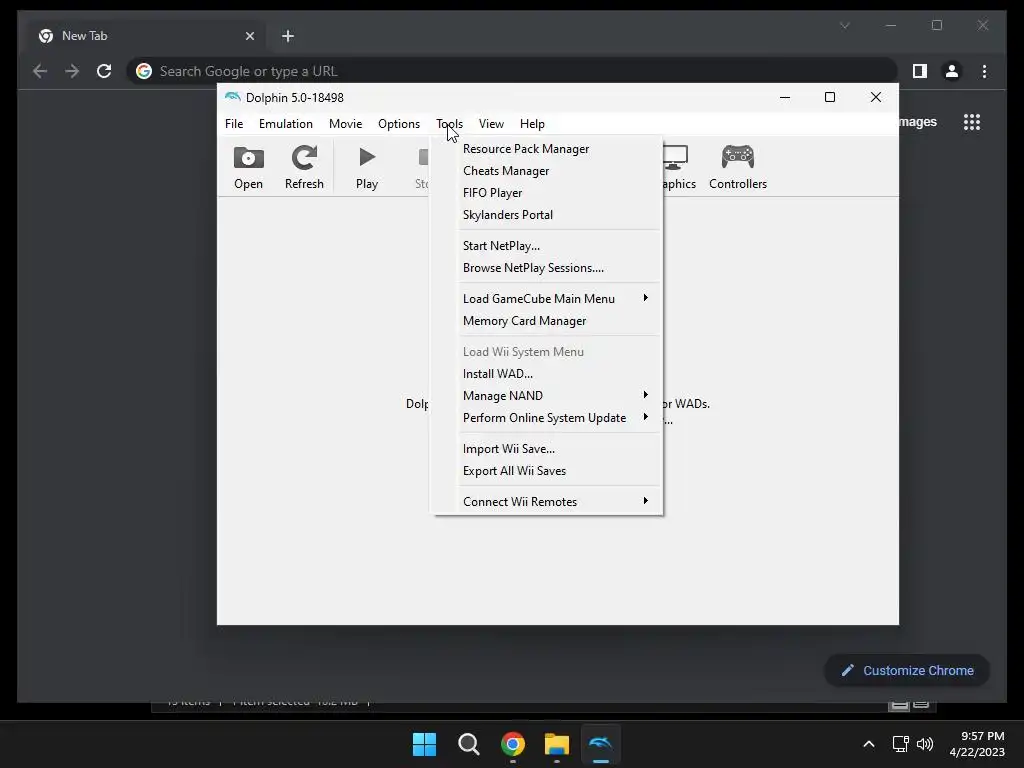
Task: Open the Options menu
Action: [x=399, y=124]
